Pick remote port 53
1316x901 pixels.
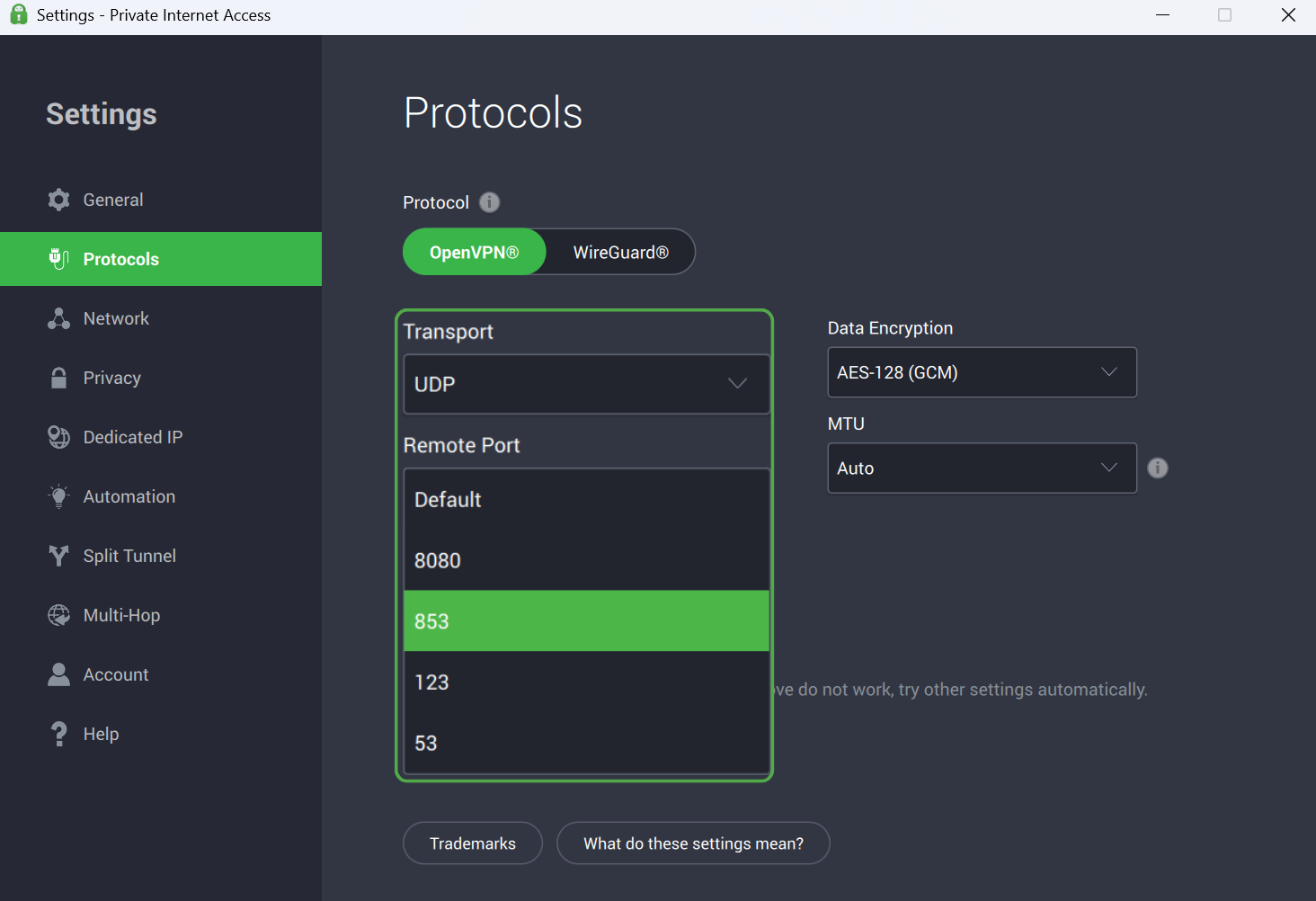[x=587, y=743]
